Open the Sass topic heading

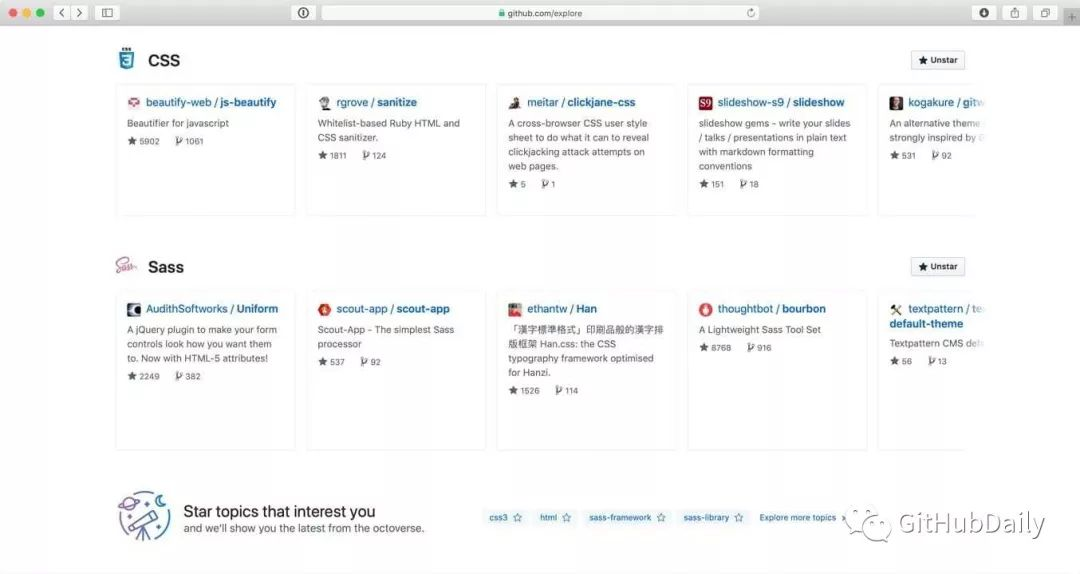pyautogui.click(x=166, y=267)
